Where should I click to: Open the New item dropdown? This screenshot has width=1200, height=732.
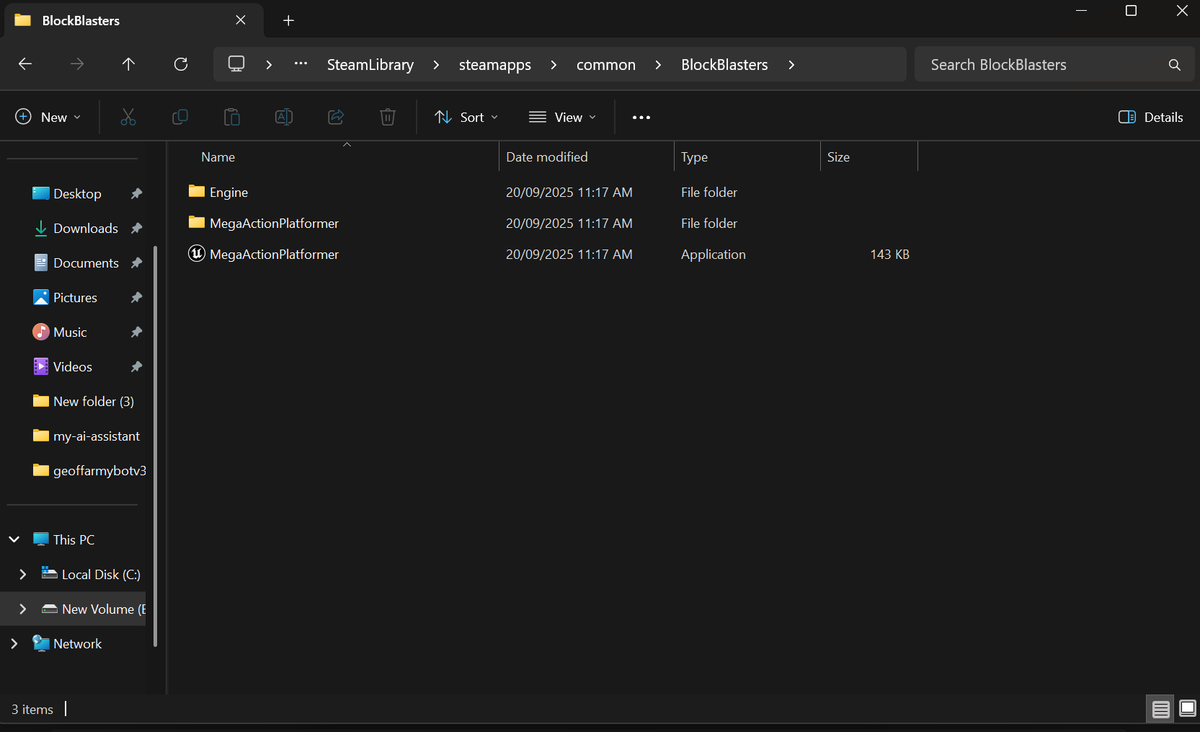coord(48,117)
